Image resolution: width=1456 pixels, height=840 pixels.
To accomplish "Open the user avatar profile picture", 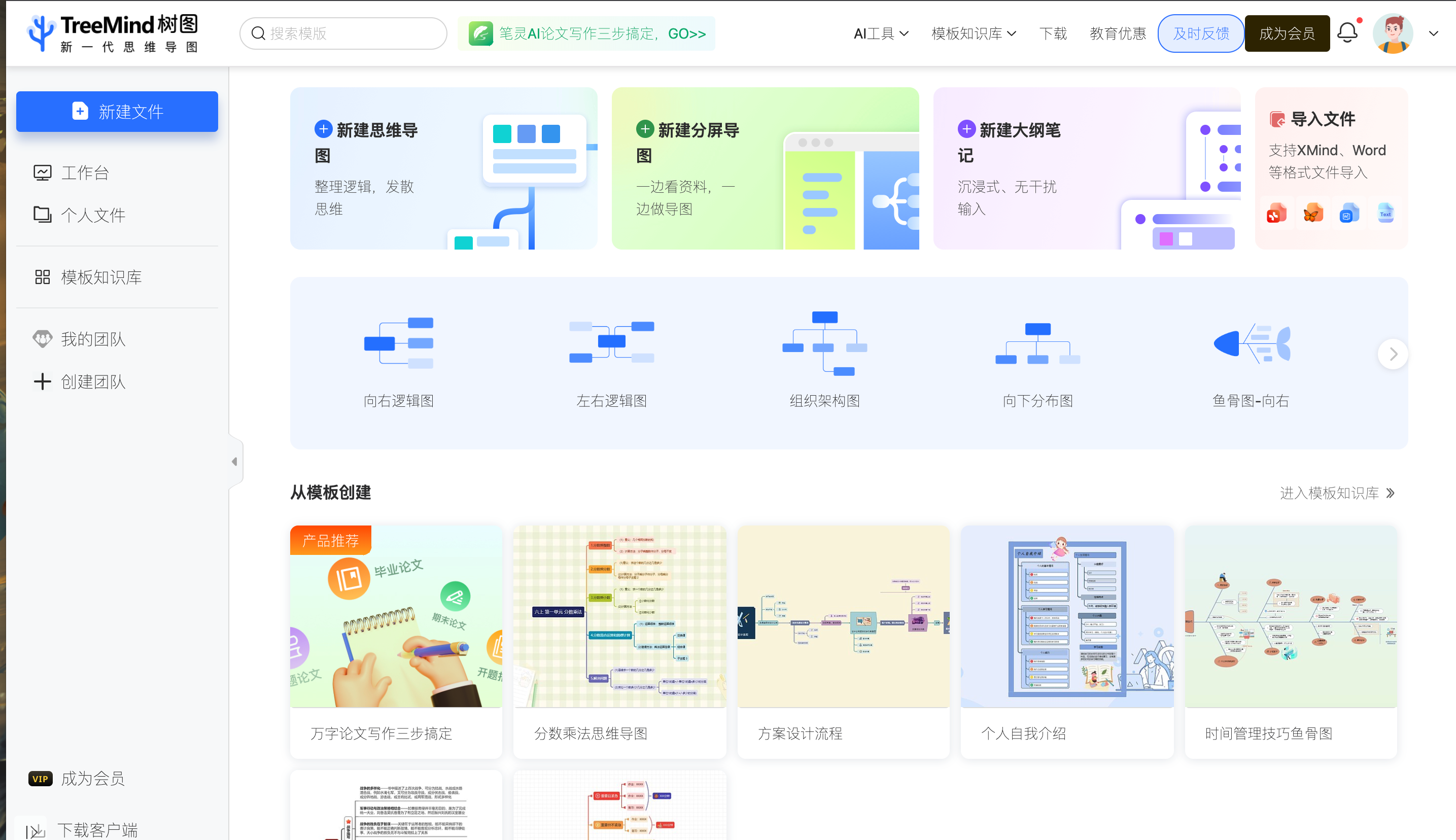I will tap(1393, 33).
